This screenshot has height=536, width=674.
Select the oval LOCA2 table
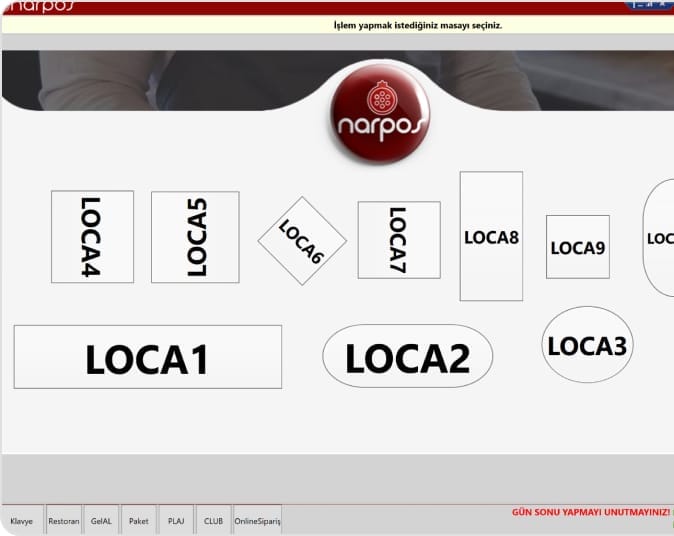point(407,356)
